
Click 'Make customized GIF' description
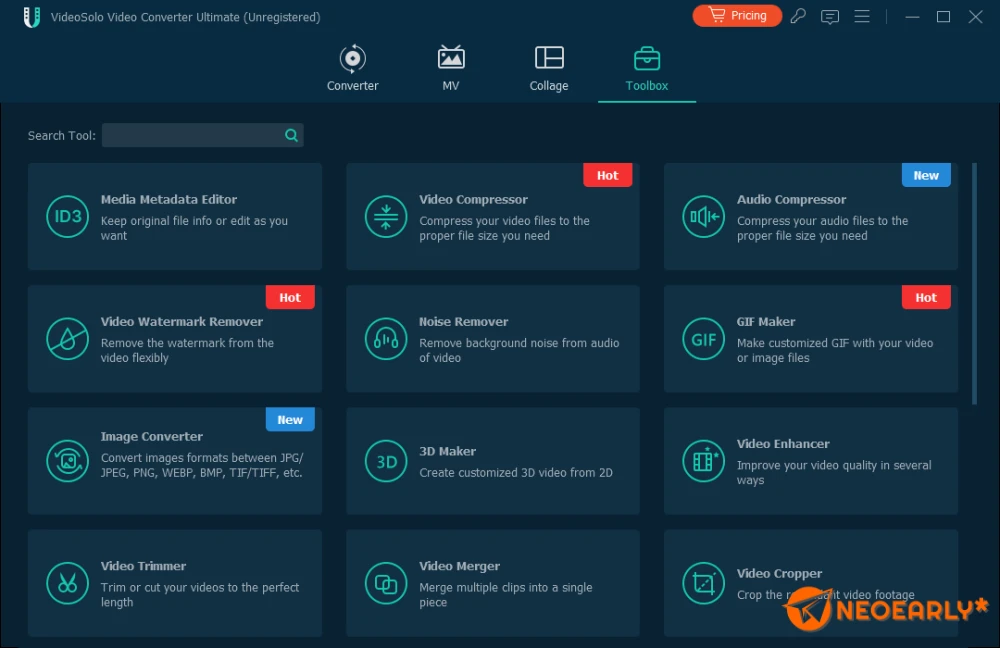[x=835, y=350]
